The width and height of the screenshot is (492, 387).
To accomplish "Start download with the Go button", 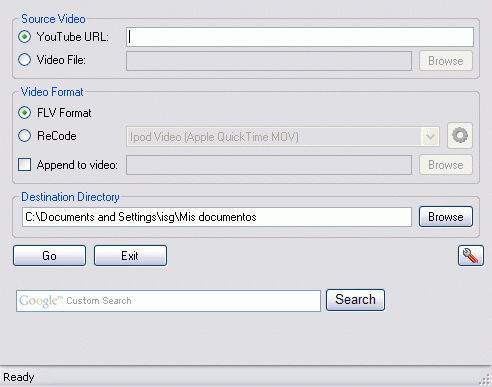I will tap(49, 256).
